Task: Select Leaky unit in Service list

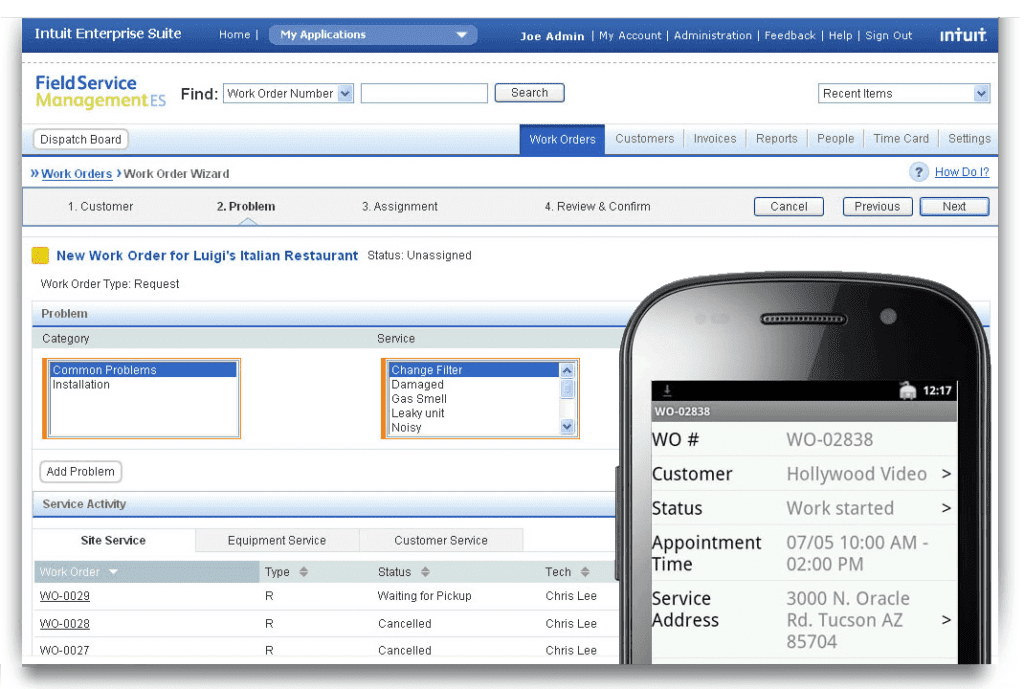Action: (x=474, y=413)
